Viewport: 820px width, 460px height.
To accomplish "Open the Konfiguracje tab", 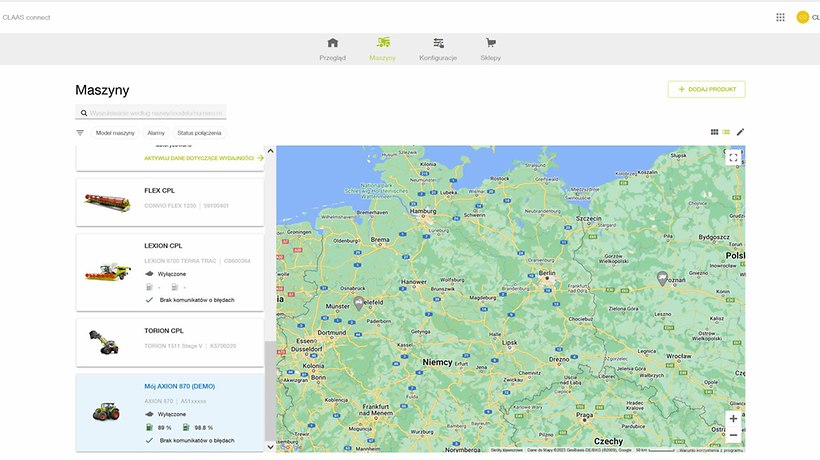I will pyautogui.click(x=438, y=49).
